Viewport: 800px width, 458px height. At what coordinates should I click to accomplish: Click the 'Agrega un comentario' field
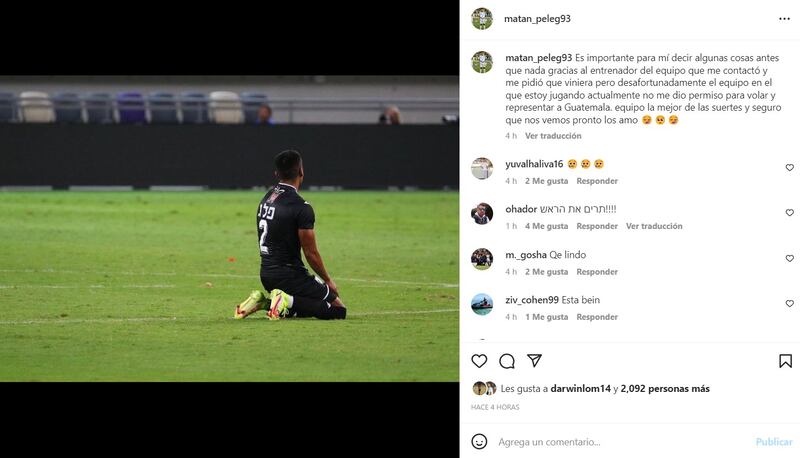point(622,442)
